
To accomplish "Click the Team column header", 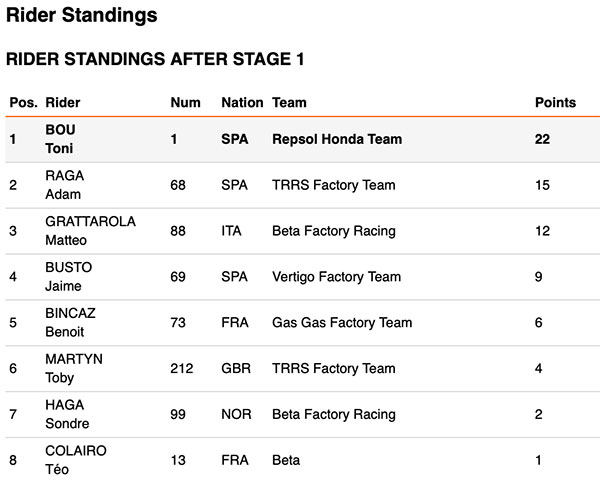I will click(x=289, y=102).
